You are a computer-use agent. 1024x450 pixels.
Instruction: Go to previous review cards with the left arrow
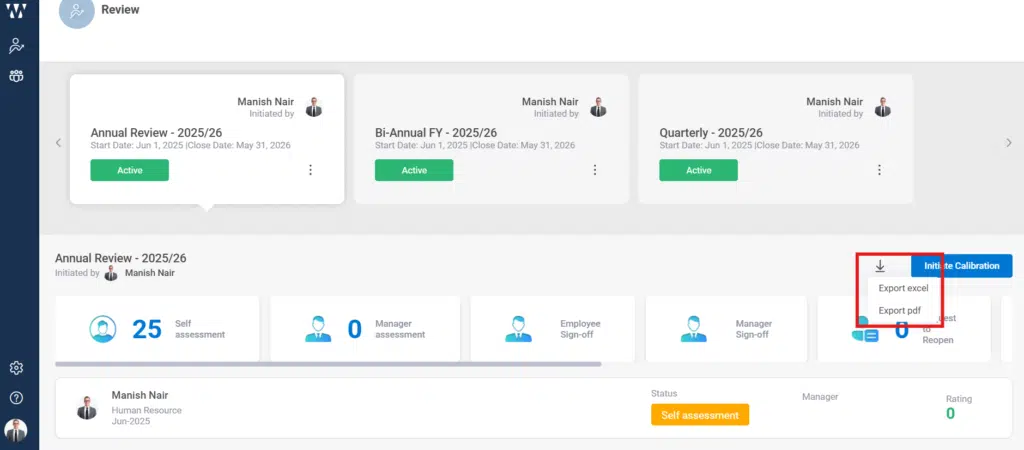(x=58, y=142)
